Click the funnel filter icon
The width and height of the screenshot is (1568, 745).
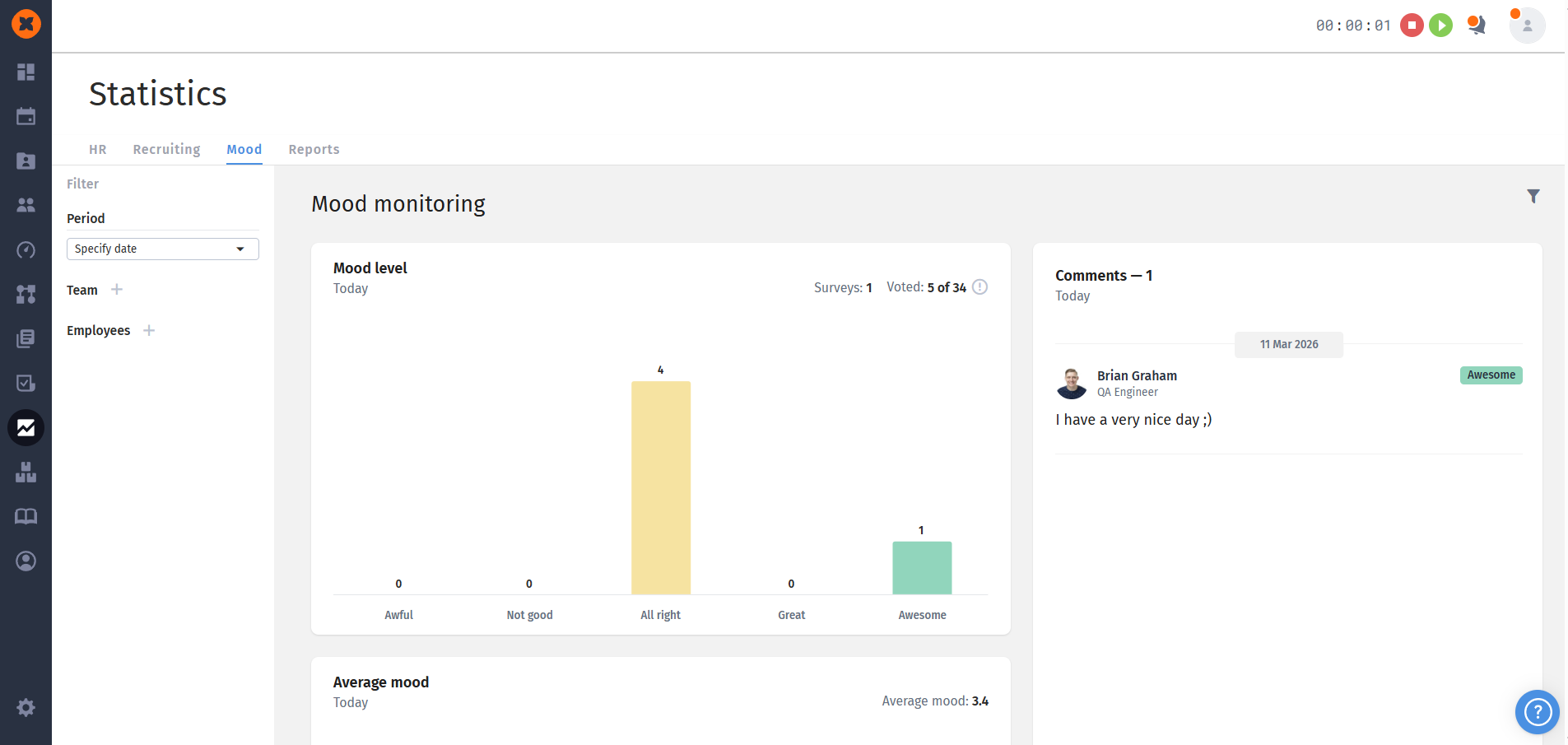pos(1533,196)
